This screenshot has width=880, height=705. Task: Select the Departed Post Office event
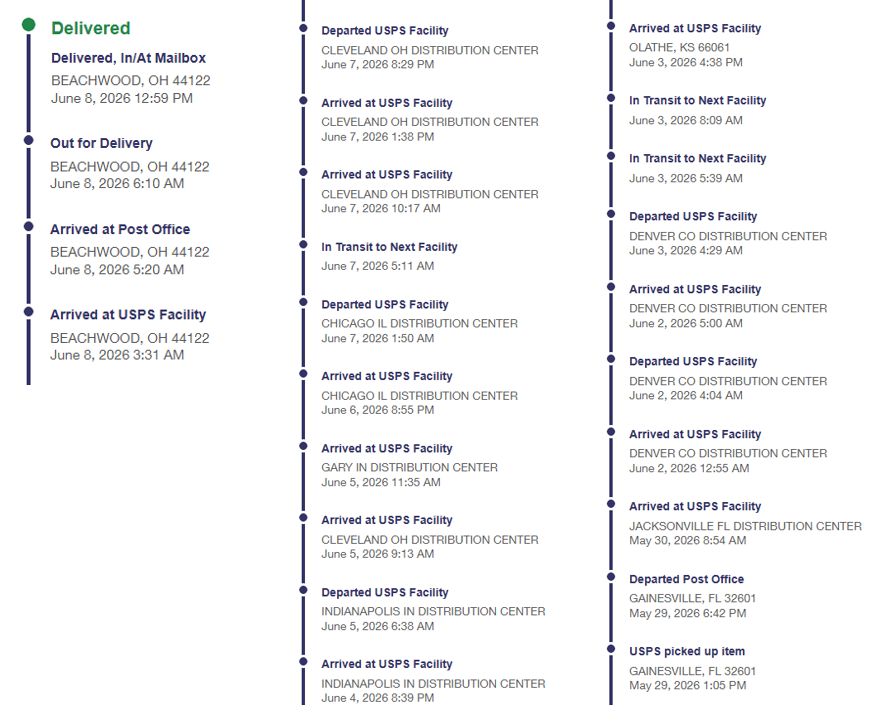686,579
